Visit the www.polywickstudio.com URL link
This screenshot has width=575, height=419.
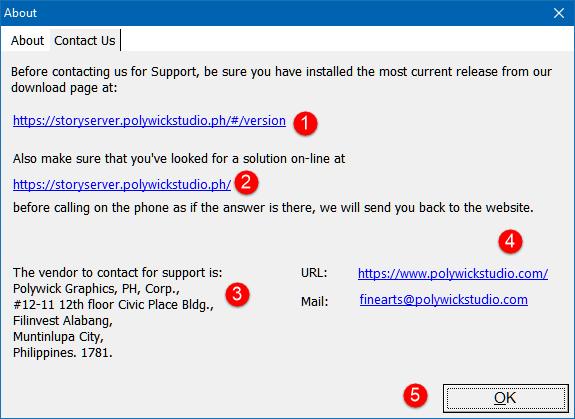click(453, 273)
